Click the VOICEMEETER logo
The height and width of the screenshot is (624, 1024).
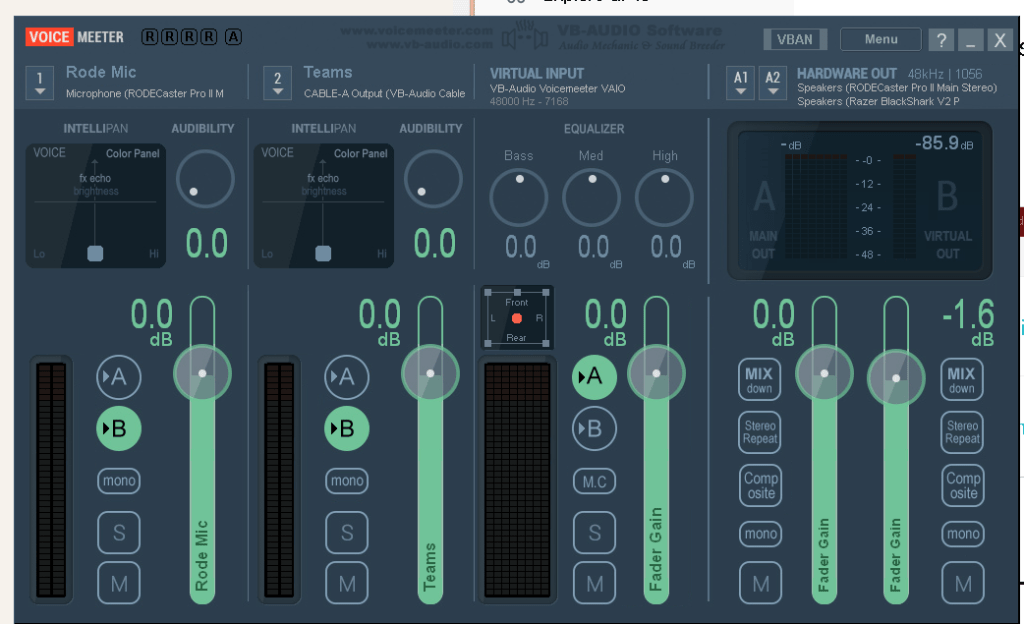74,37
